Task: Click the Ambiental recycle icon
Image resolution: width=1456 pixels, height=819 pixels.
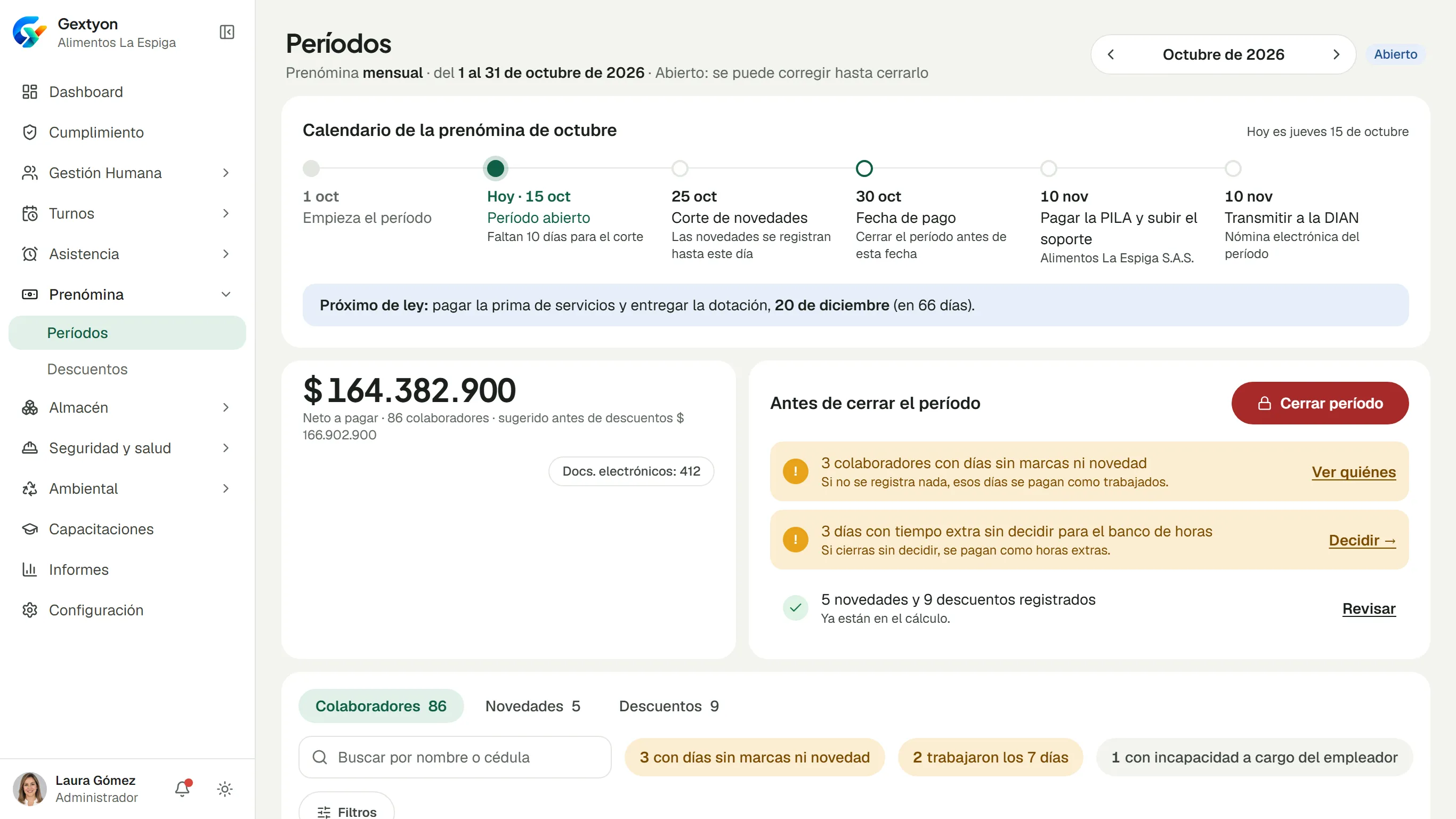Action: pyautogui.click(x=30, y=488)
